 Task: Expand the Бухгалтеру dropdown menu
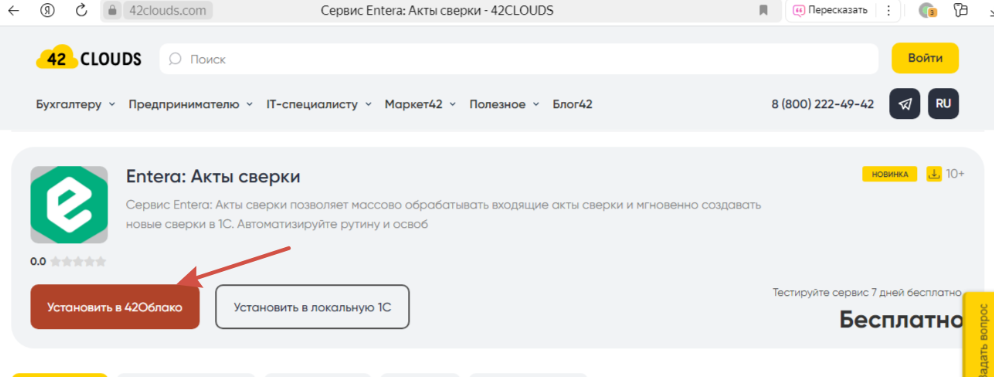tap(75, 105)
